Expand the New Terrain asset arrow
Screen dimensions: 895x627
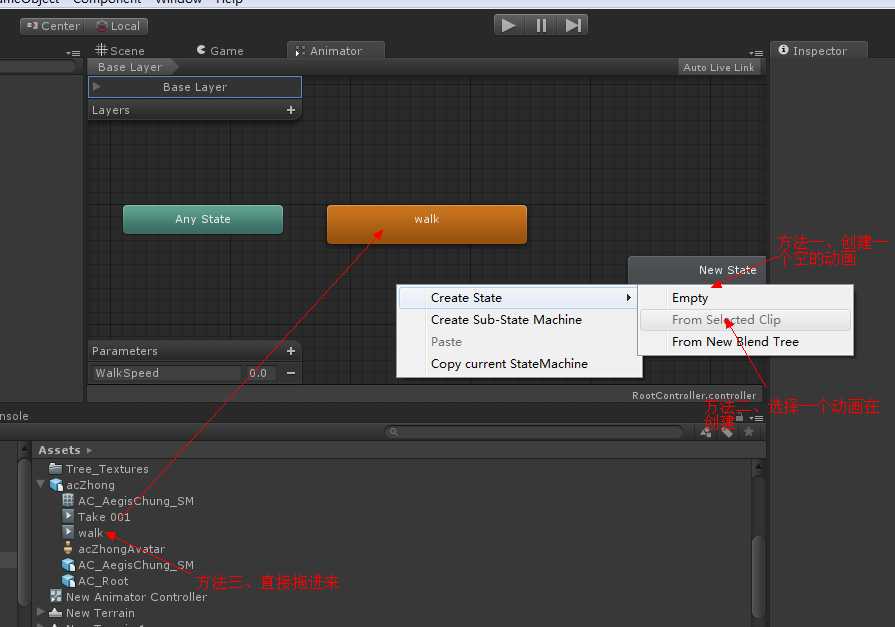(x=41, y=612)
